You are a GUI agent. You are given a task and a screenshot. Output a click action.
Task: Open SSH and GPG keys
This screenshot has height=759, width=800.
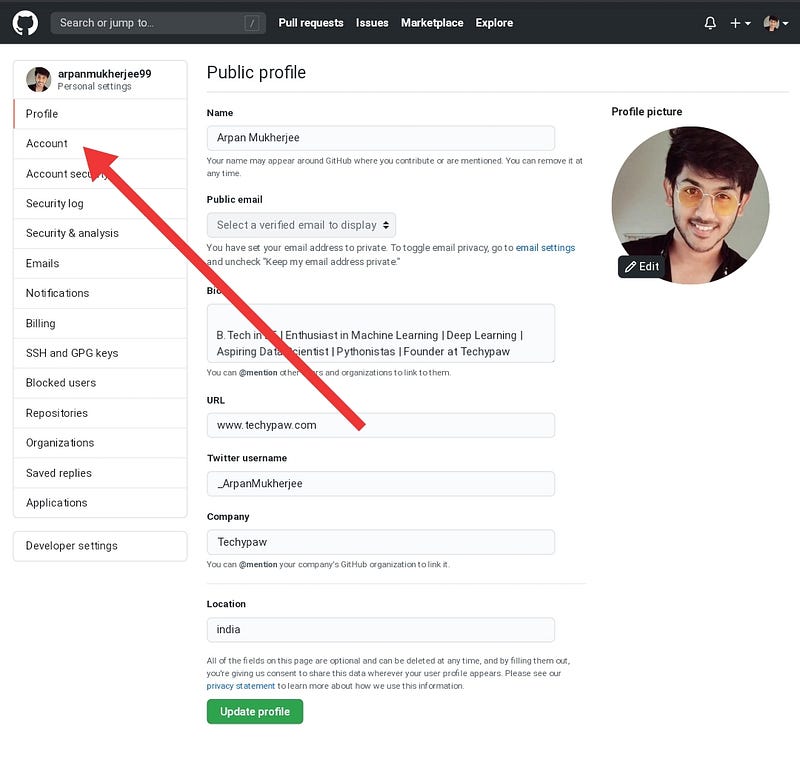coord(100,353)
